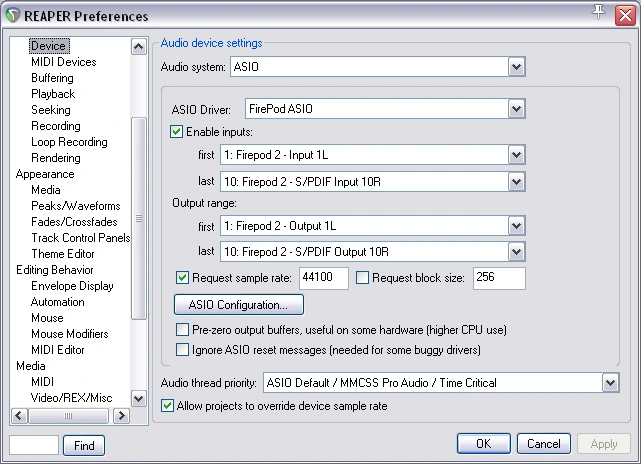Click the category list scroll down arrow
Viewport: 641px width, 464px height.
coord(139,398)
